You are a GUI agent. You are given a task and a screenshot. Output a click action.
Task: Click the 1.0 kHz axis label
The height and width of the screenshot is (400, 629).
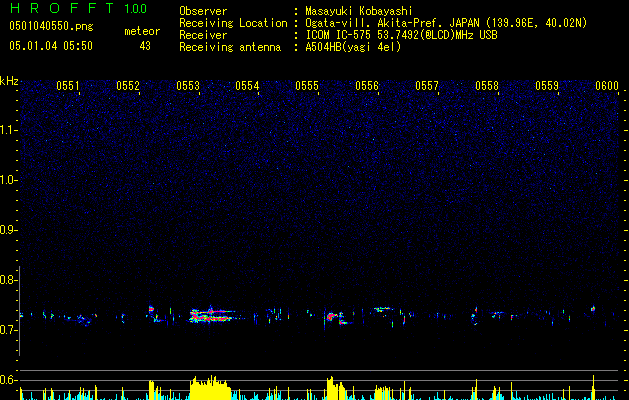(8, 180)
